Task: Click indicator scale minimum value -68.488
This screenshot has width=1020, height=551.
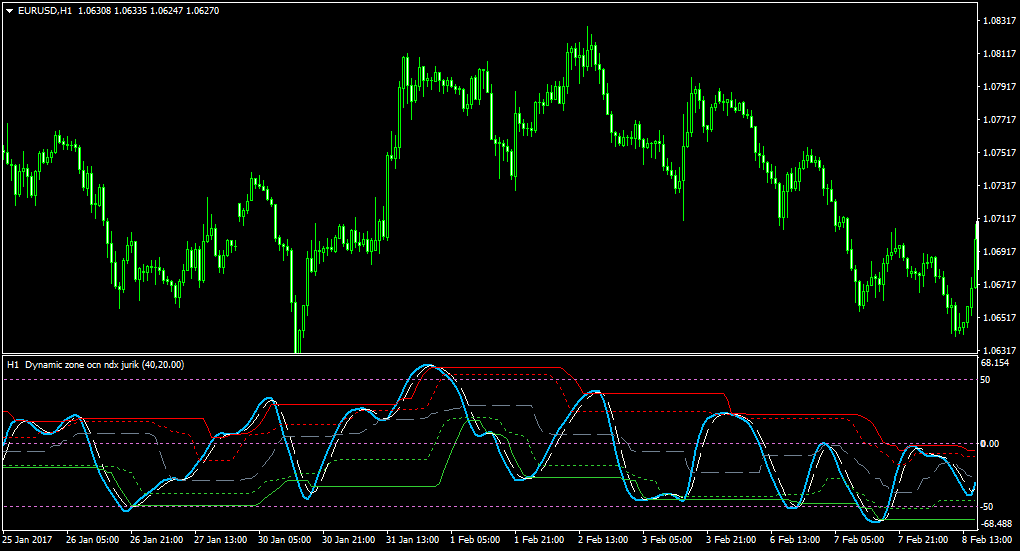Action: [x=998, y=524]
